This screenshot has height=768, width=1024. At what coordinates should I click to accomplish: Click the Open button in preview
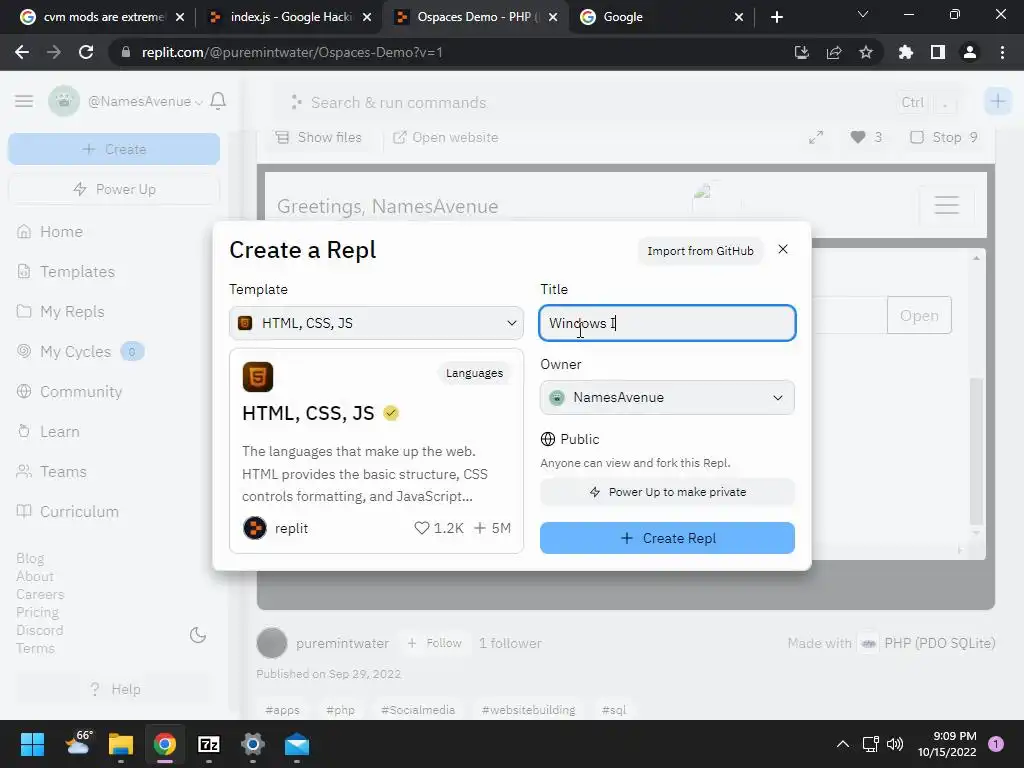[919, 315]
